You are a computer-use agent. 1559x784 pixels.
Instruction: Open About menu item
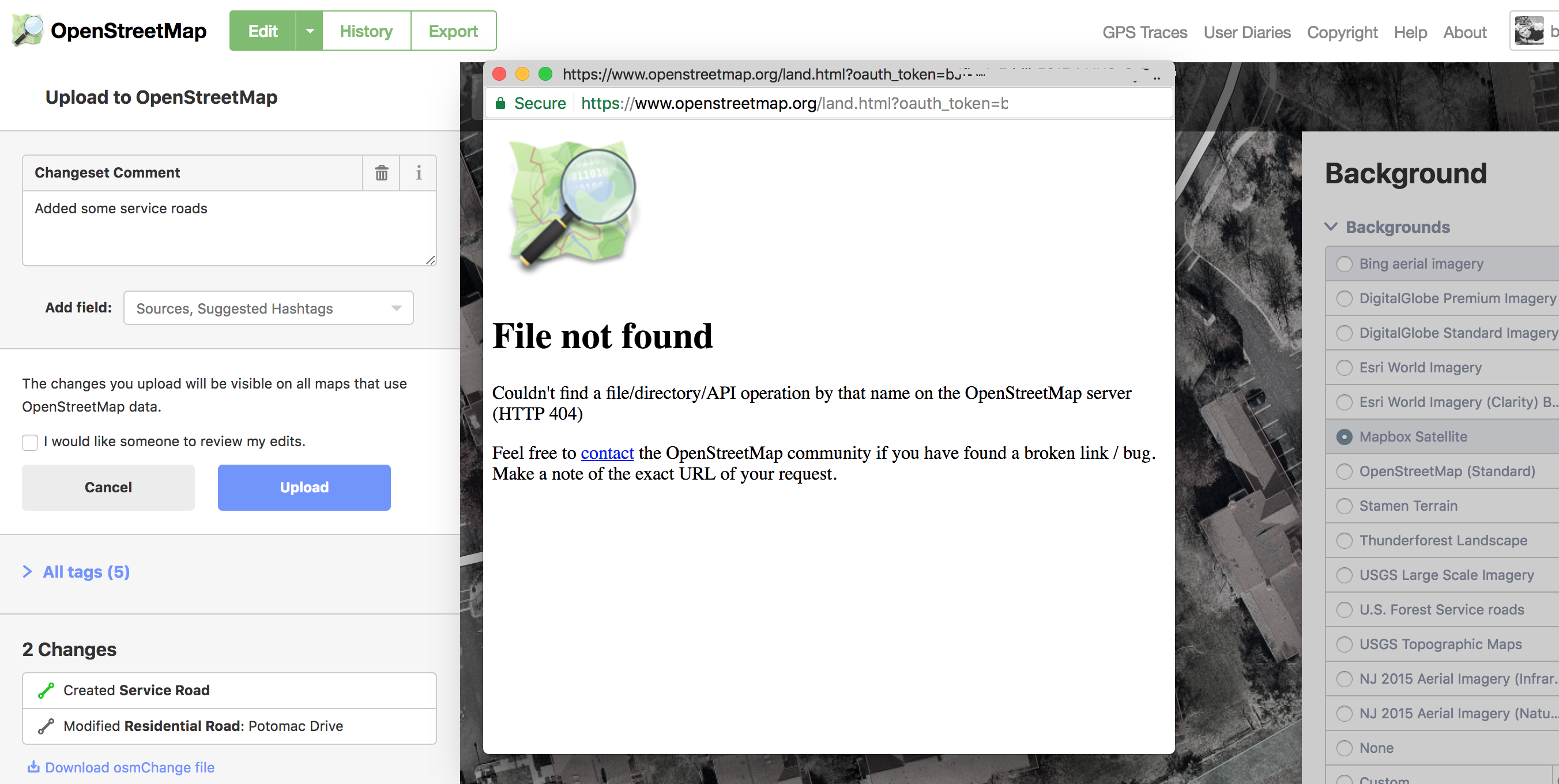[1464, 32]
